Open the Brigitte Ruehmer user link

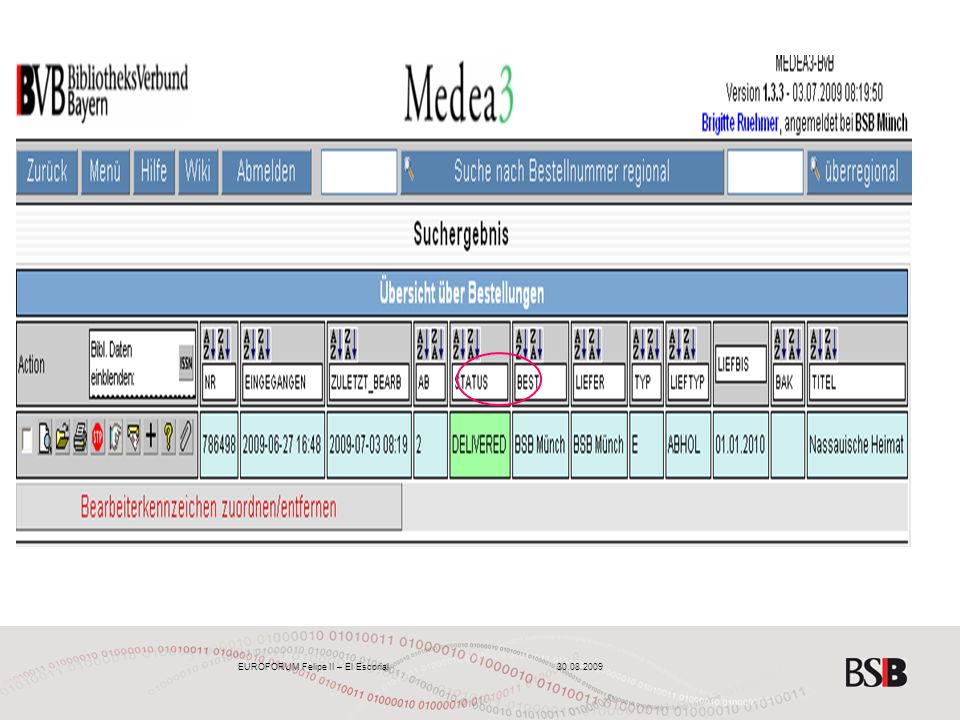(x=740, y=123)
